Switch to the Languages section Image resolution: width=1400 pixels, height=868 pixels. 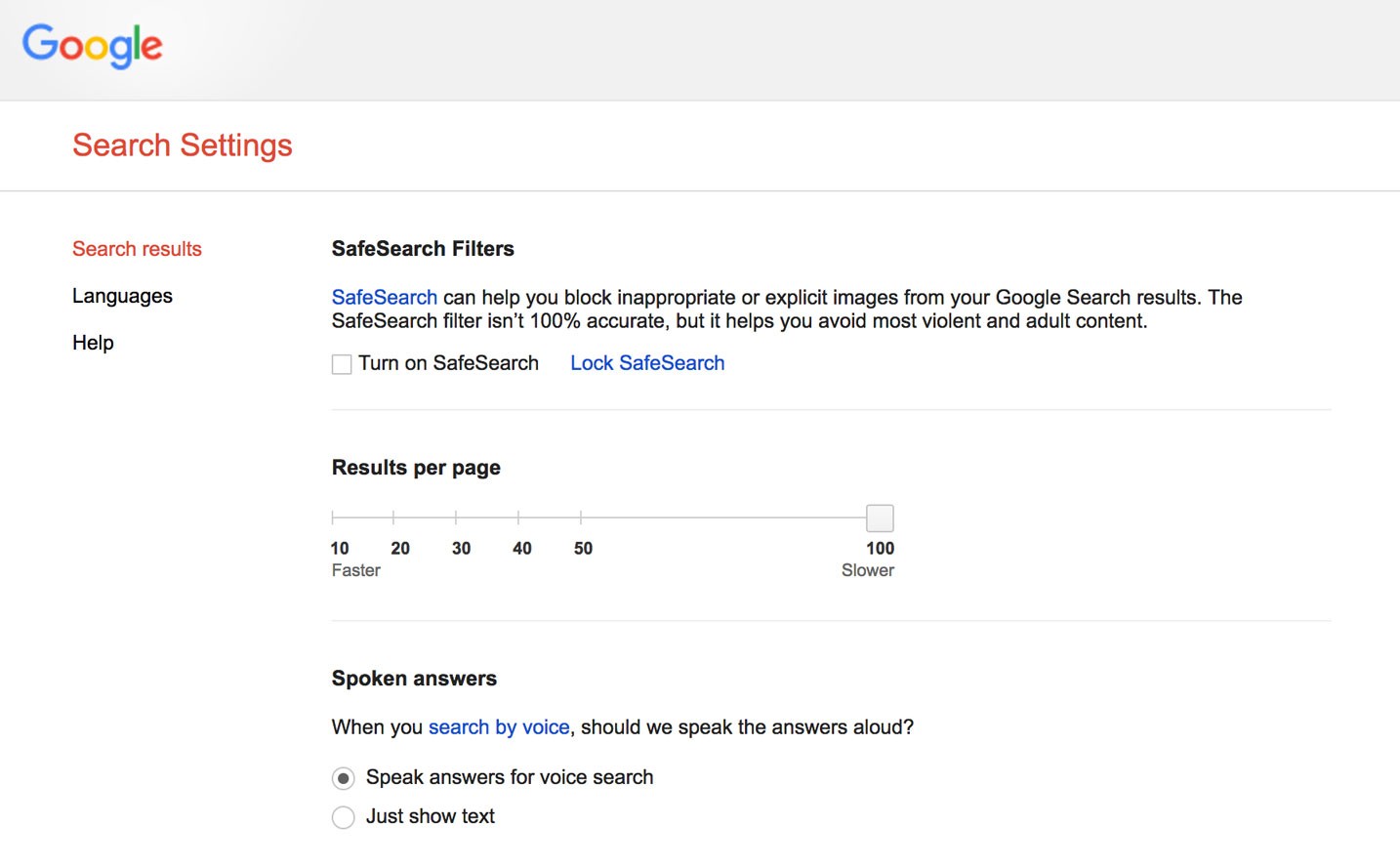[x=122, y=296]
